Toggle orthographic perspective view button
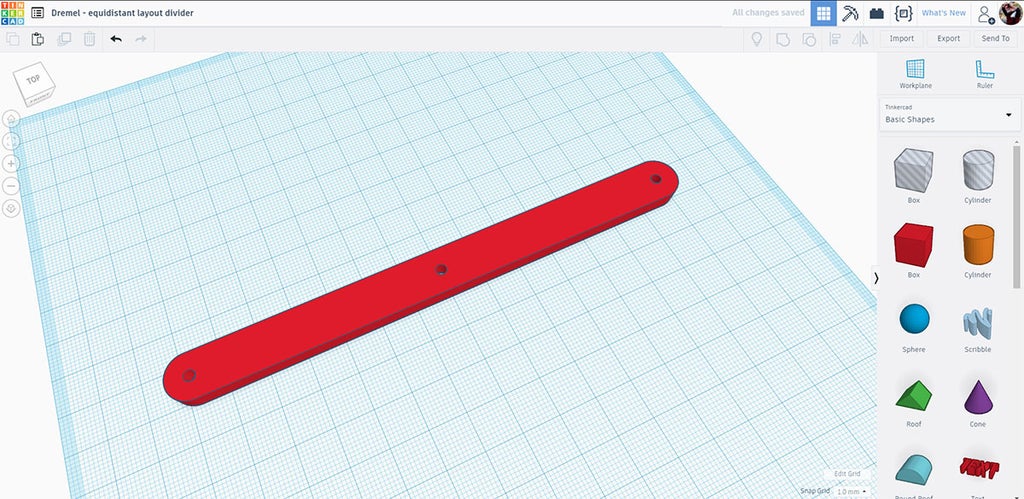This screenshot has height=499, width=1024. pyautogui.click(x=11, y=209)
